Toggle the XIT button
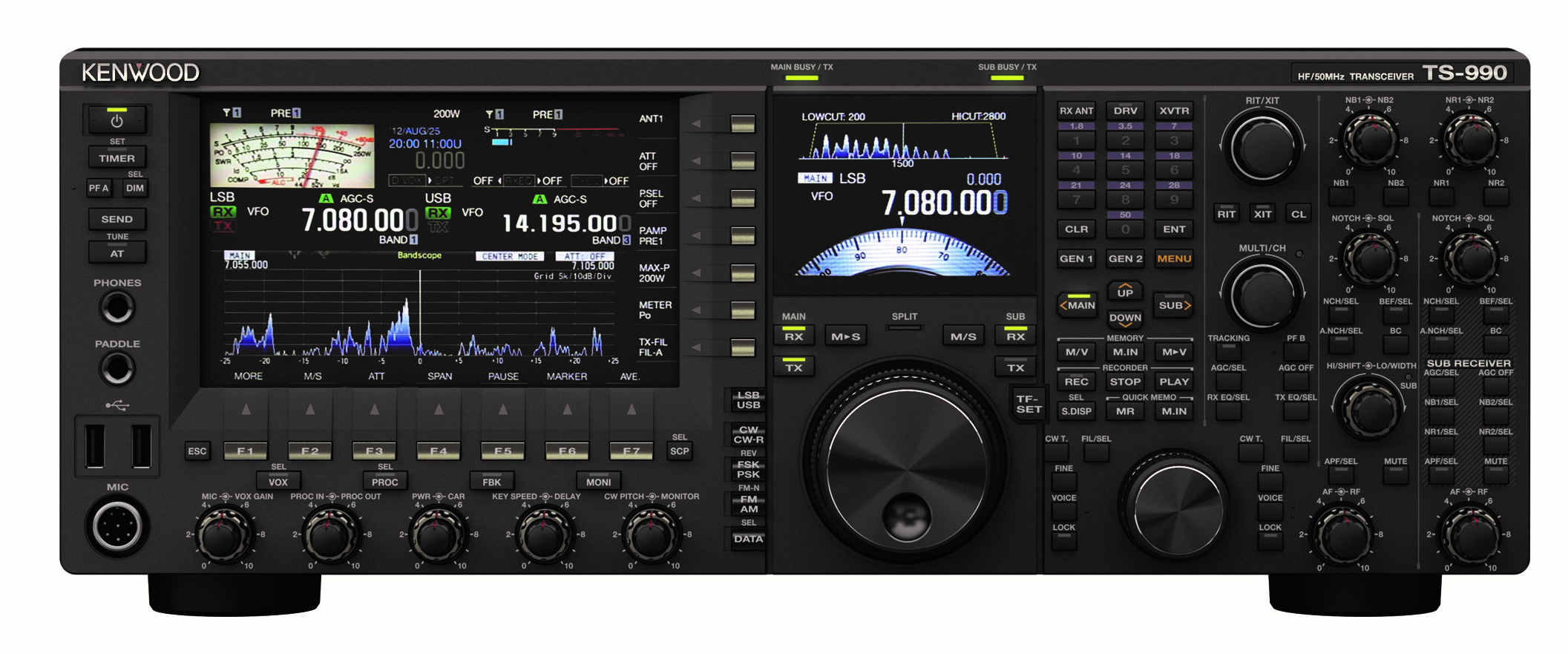The width and height of the screenshot is (1568, 654). point(1262,214)
